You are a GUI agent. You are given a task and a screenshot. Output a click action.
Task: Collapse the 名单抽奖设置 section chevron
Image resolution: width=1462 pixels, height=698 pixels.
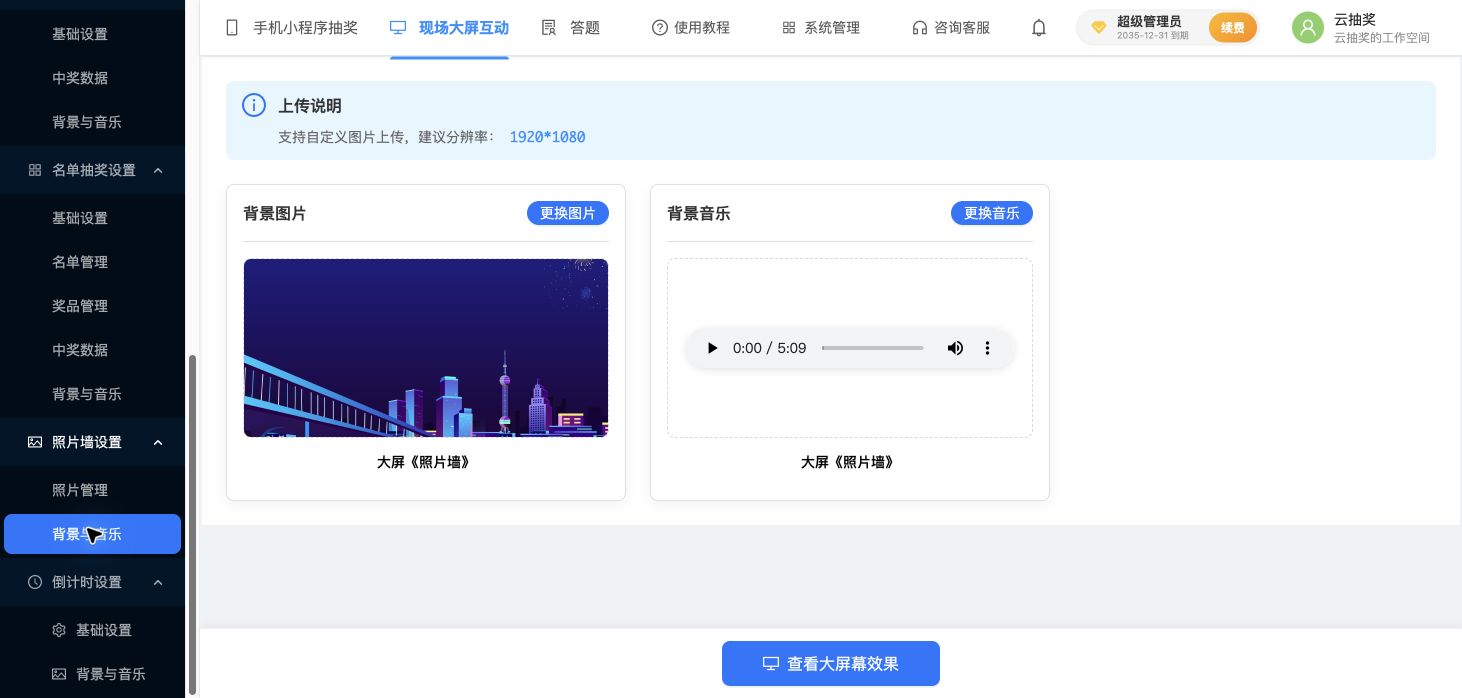(158, 170)
